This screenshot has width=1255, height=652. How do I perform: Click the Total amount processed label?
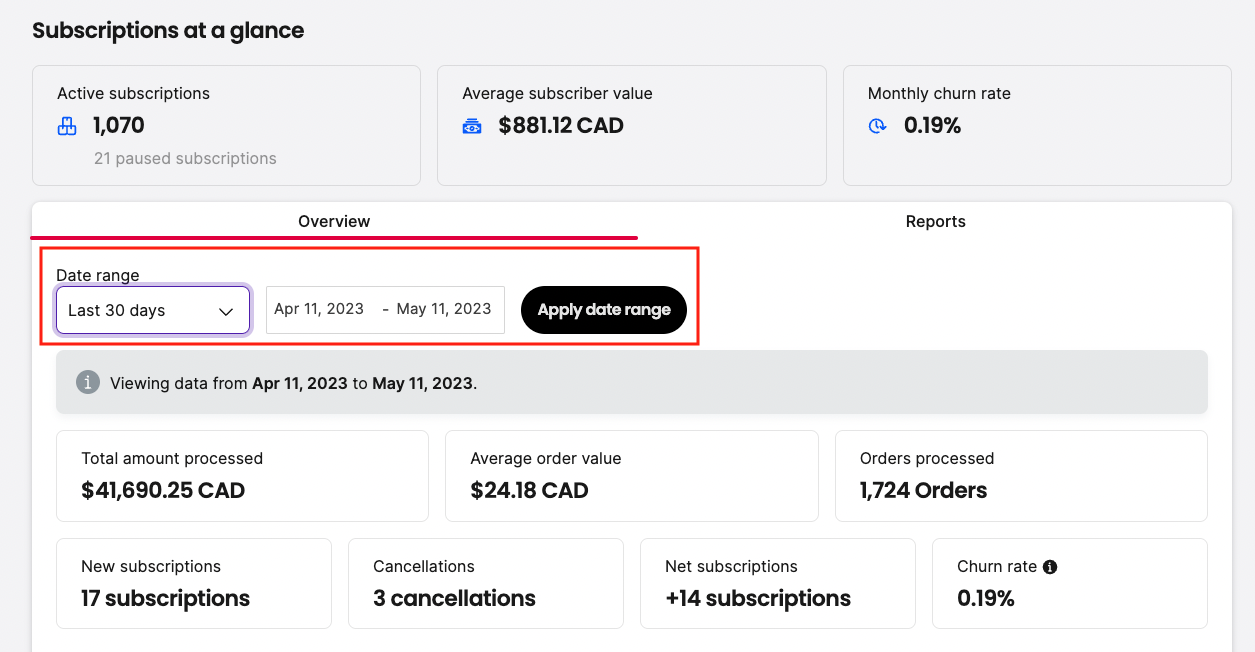coord(172,458)
